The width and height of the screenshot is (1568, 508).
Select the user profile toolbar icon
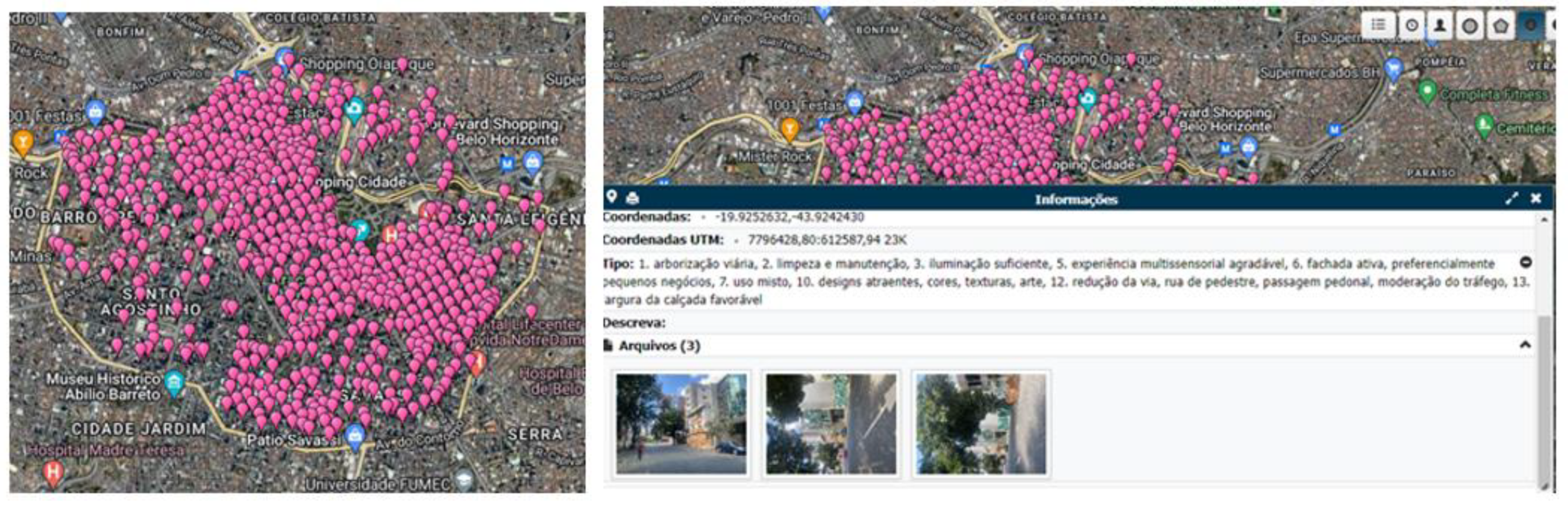[1440, 26]
